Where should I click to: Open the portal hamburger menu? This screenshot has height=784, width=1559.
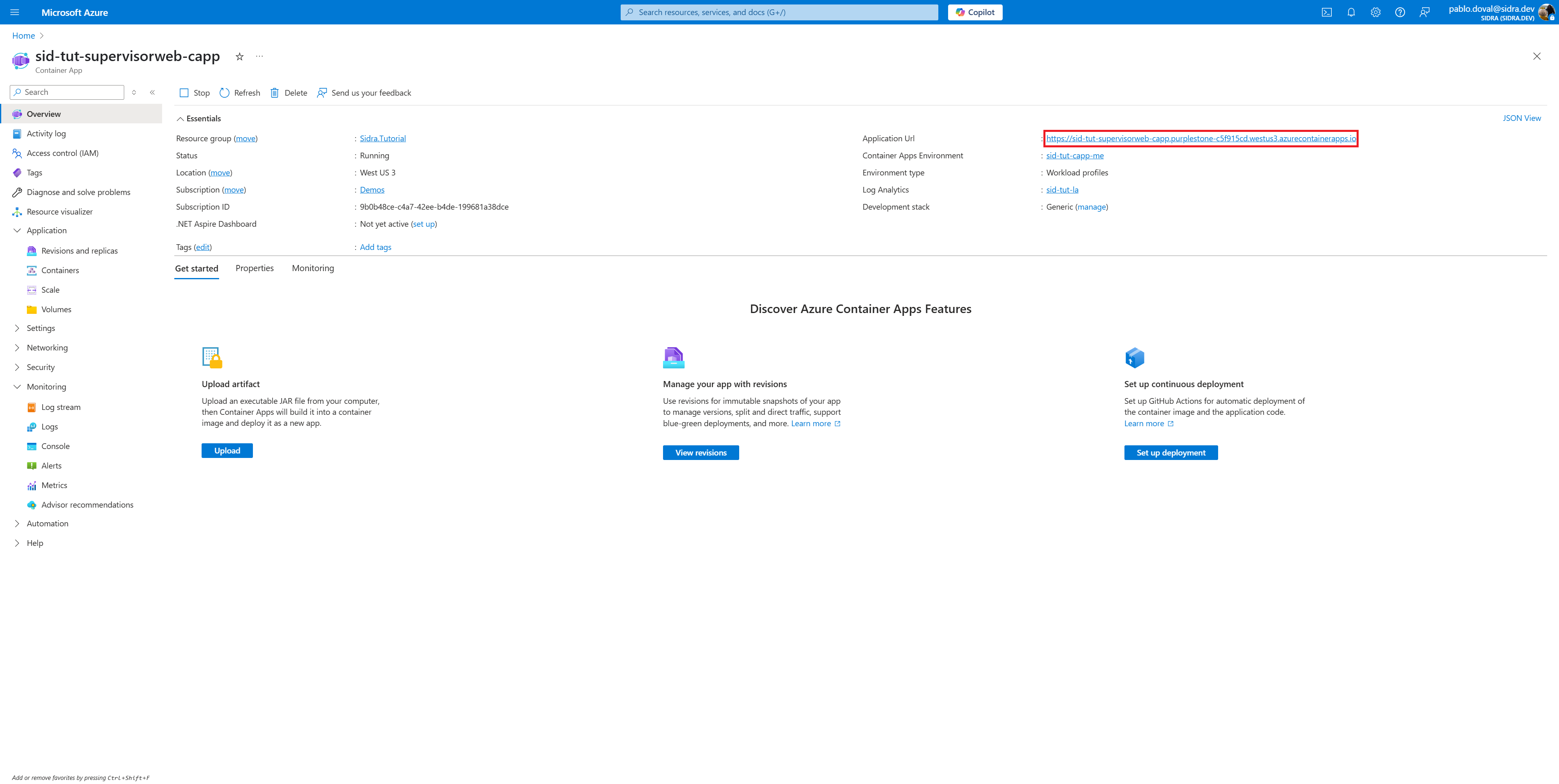(15, 12)
